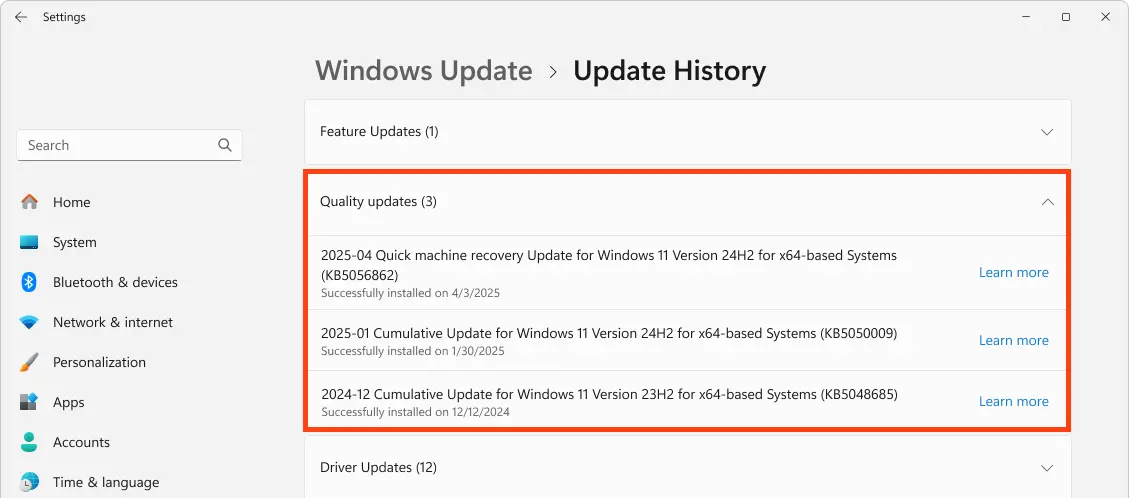This screenshot has height=498, width=1129.
Task: Expand the Feature Updates section
Action: pos(1047,132)
